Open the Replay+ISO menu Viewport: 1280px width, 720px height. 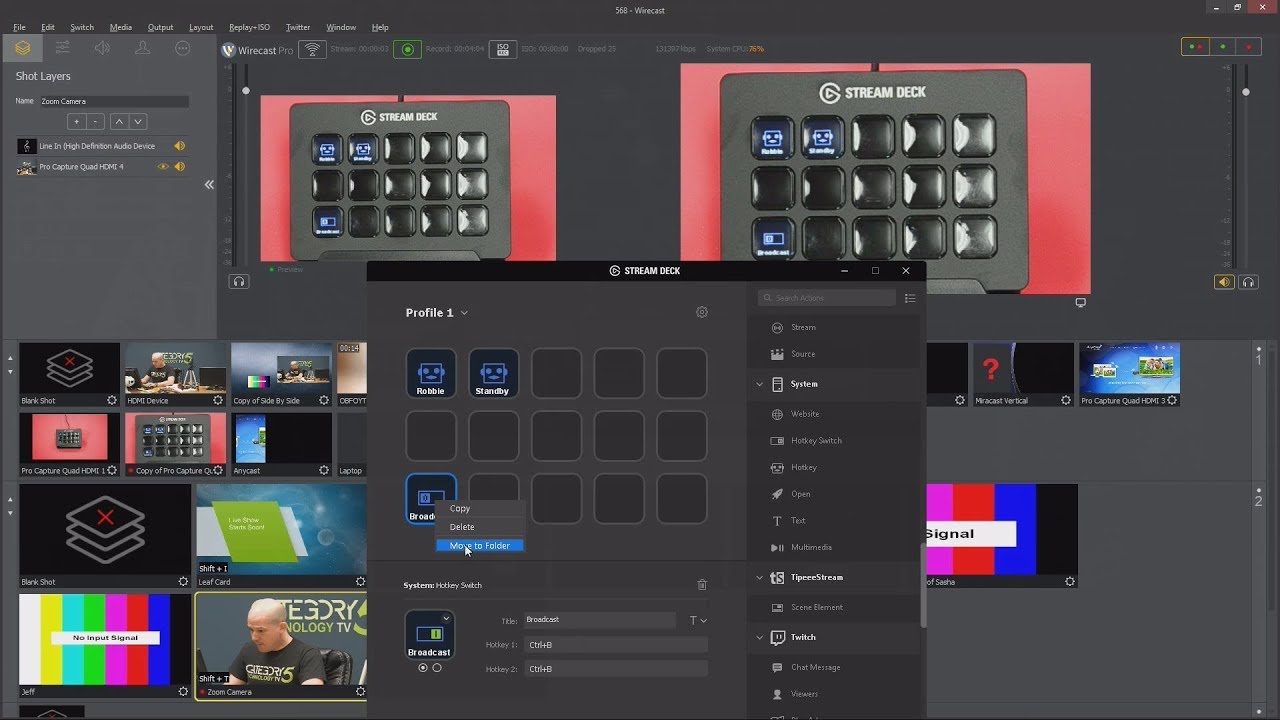point(249,27)
